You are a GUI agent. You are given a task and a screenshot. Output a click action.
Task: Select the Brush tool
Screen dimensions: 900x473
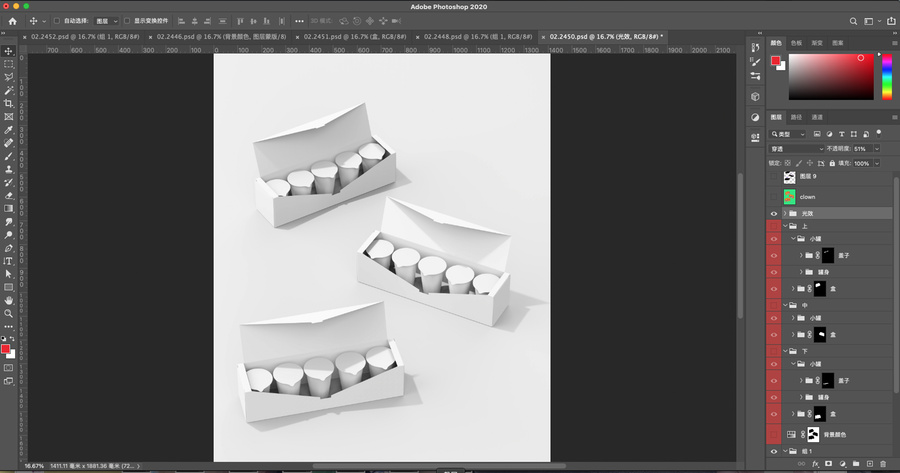click(9, 156)
